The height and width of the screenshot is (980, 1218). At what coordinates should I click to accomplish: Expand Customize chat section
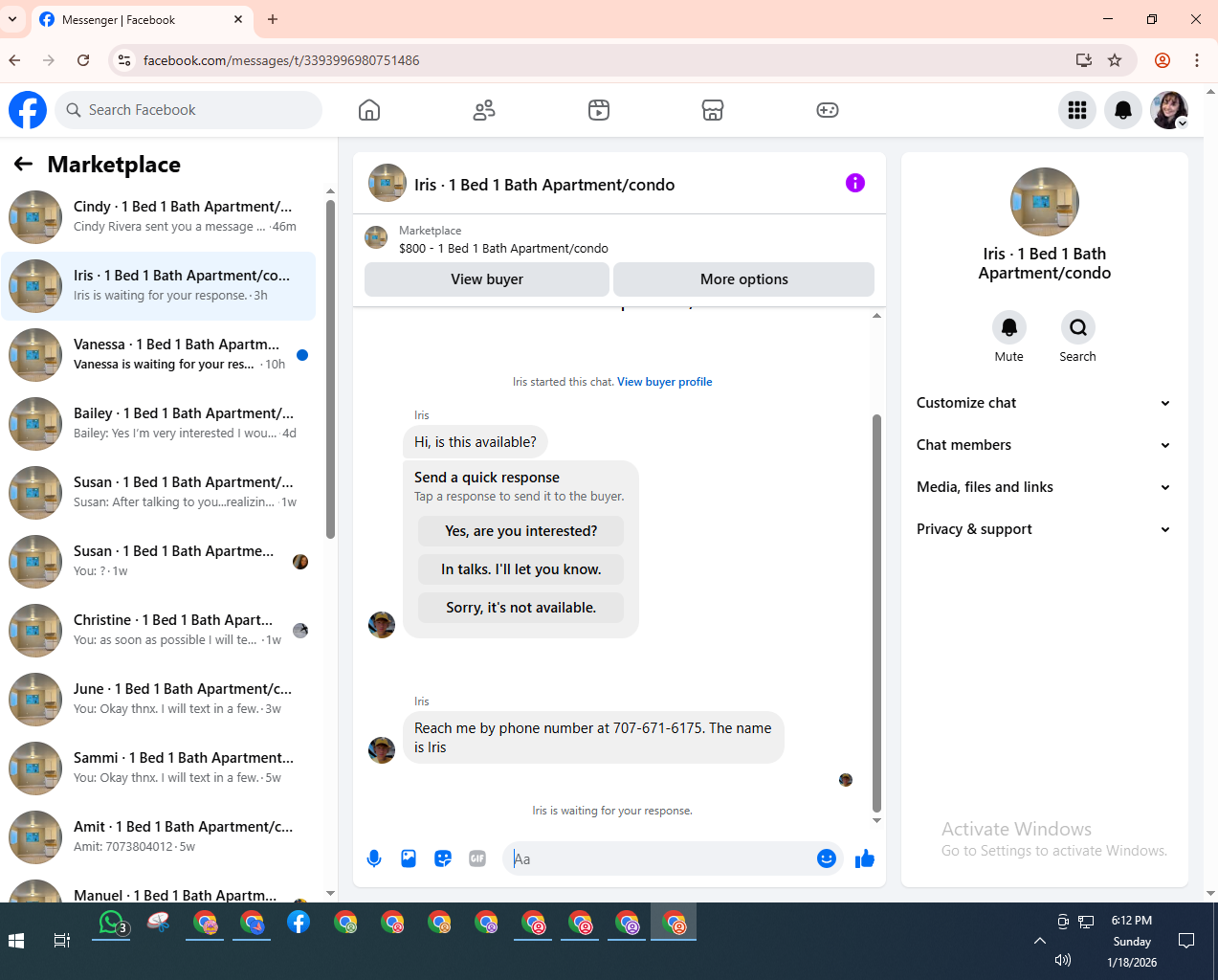(x=1044, y=403)
